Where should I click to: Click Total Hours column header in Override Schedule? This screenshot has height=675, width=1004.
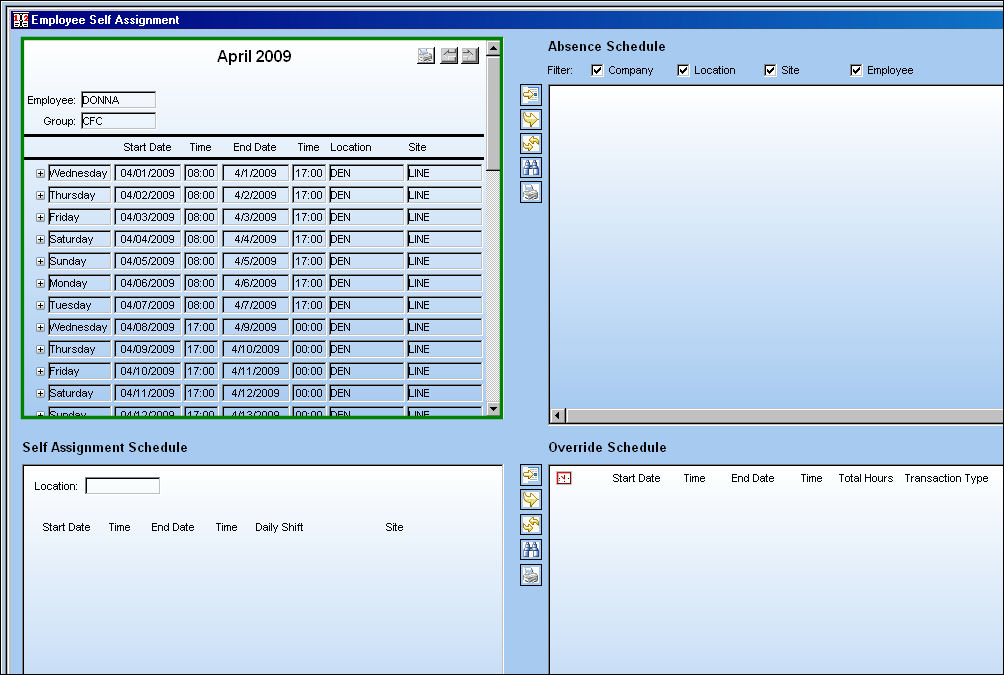[x=866, y=478]
